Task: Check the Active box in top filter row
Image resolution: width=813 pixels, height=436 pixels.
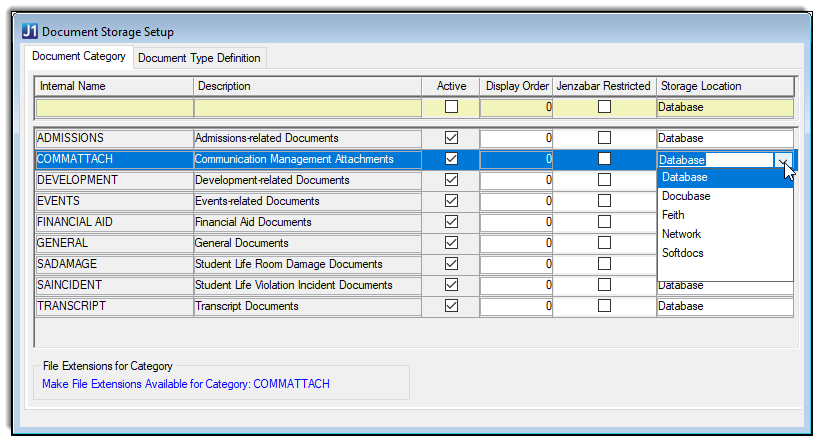Action: 451,107
